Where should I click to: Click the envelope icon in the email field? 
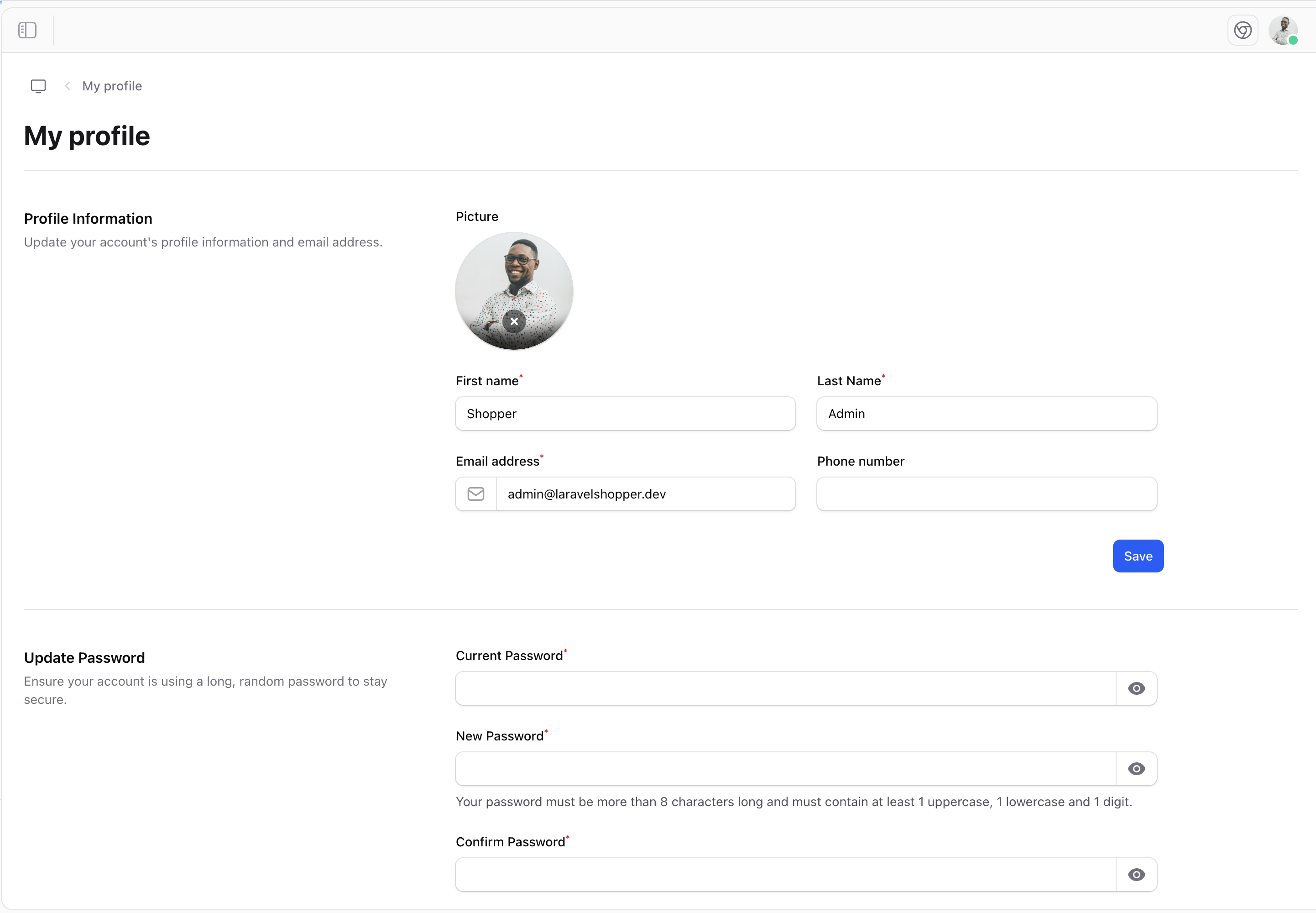[475, 493]
